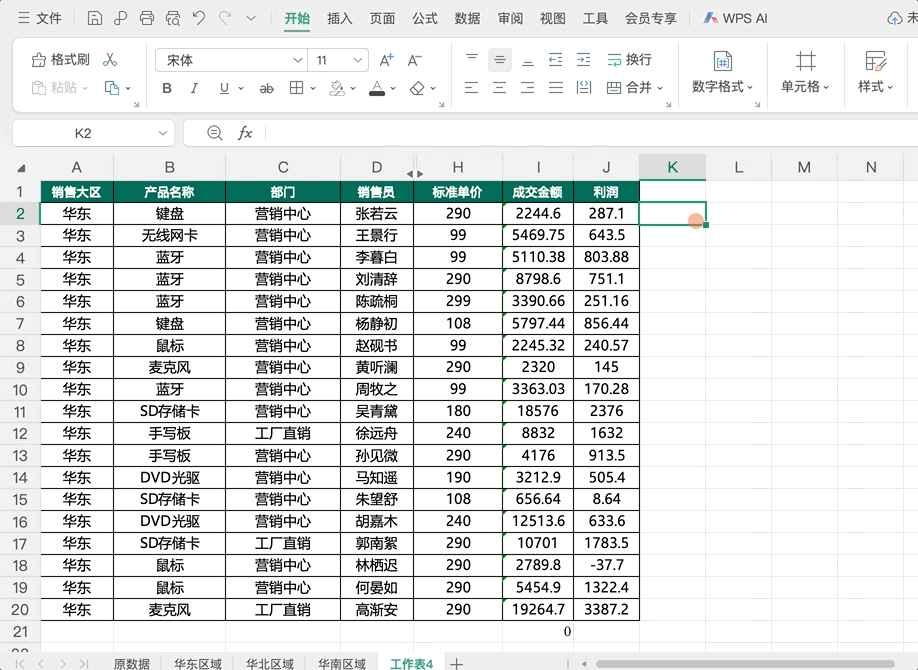The image size is (918, 670).
Task: Apply distributed alignment icon
Action: point(584,88)
